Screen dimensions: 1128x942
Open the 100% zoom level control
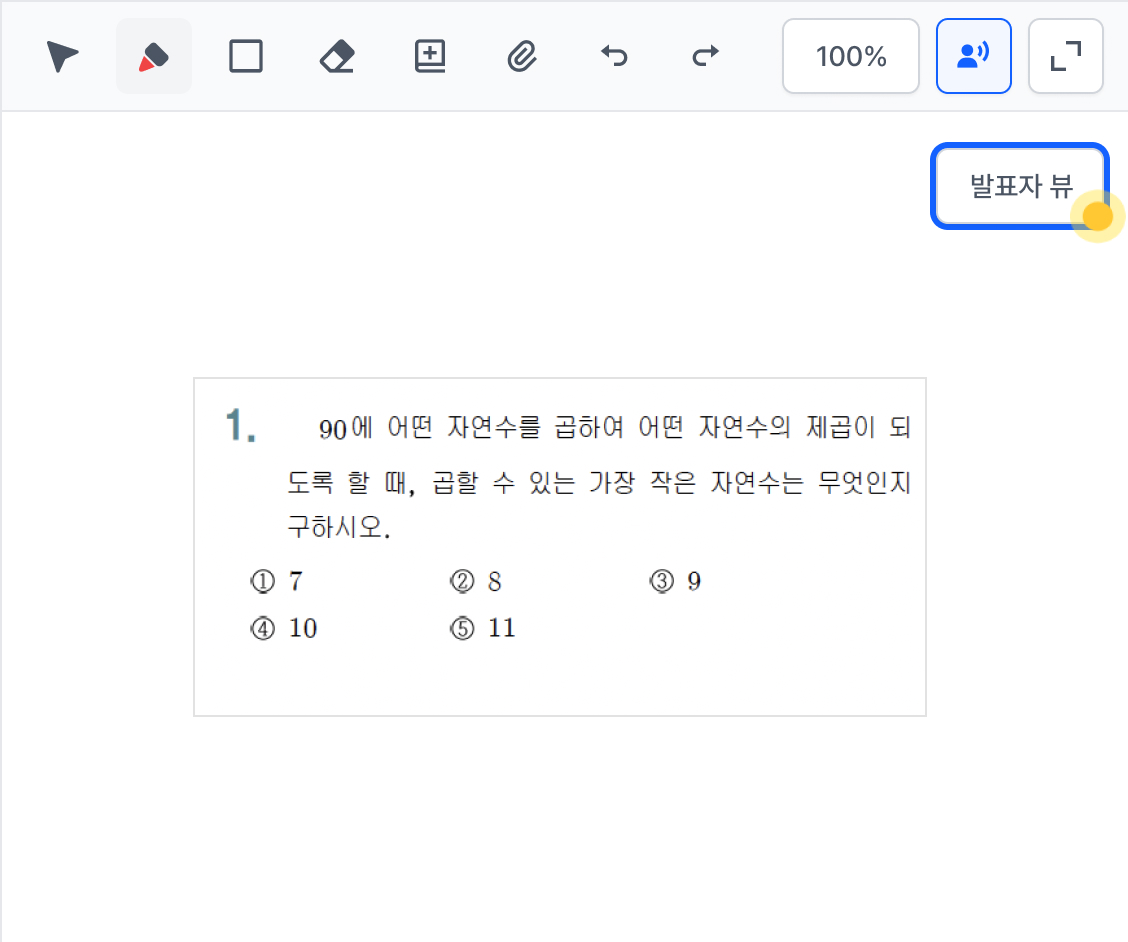pos(851,56)
